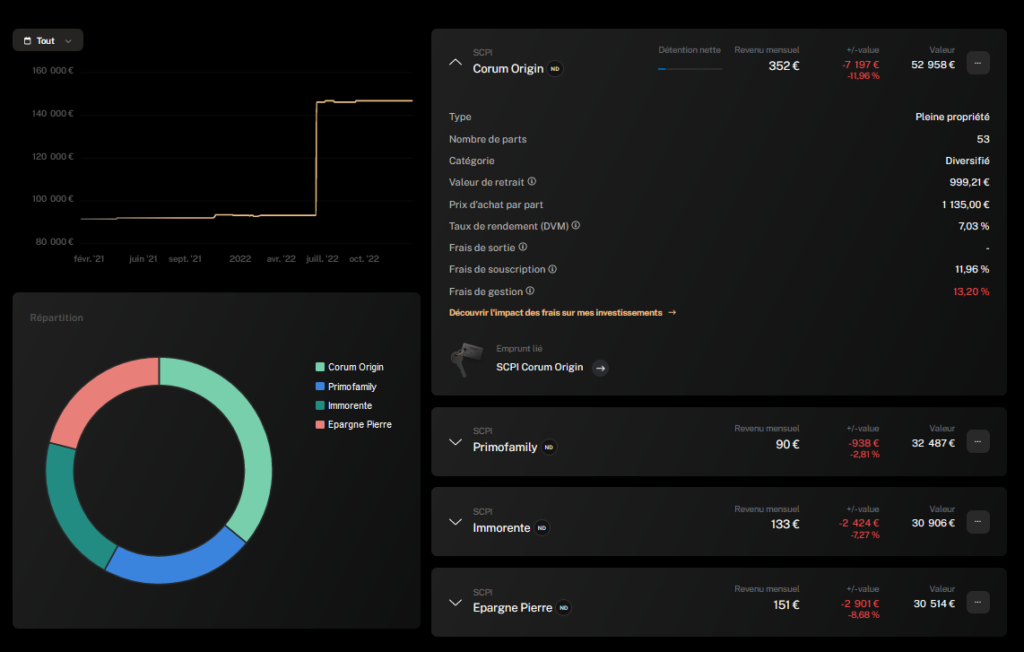Select Epargne Pierre legend swatch
Viewport: 1024px width, 652px height.
pyautogui.click(x=320, y=425)
